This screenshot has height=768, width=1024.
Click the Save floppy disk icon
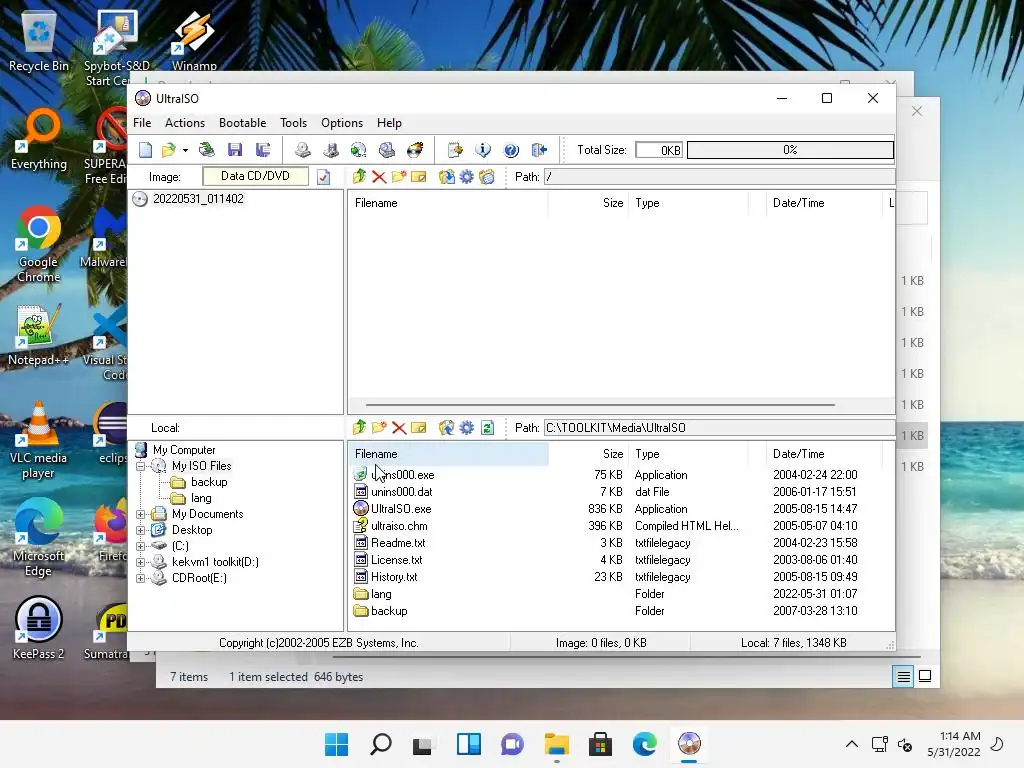click(x=235, y=150)
